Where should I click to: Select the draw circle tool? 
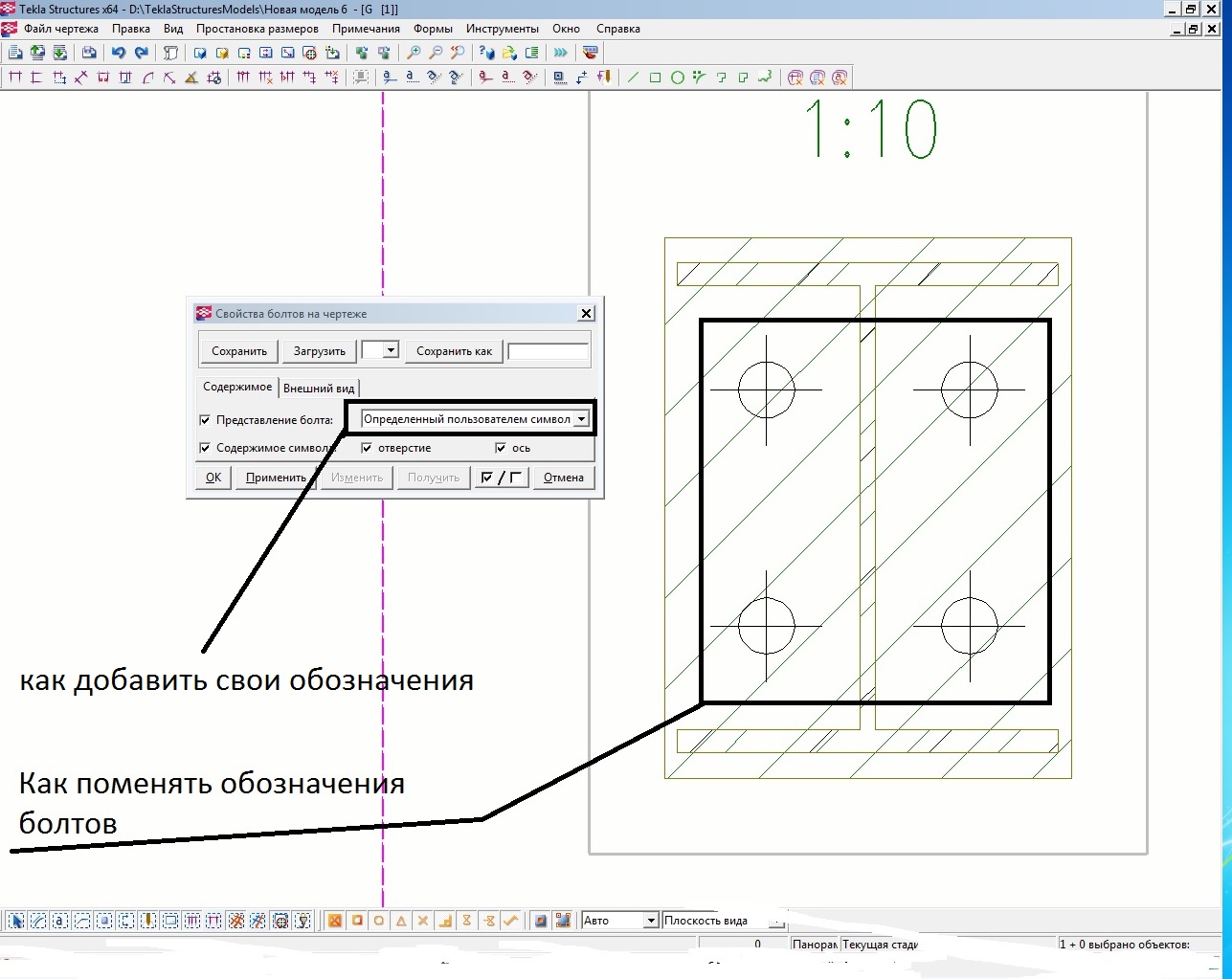tap(678, 78)
